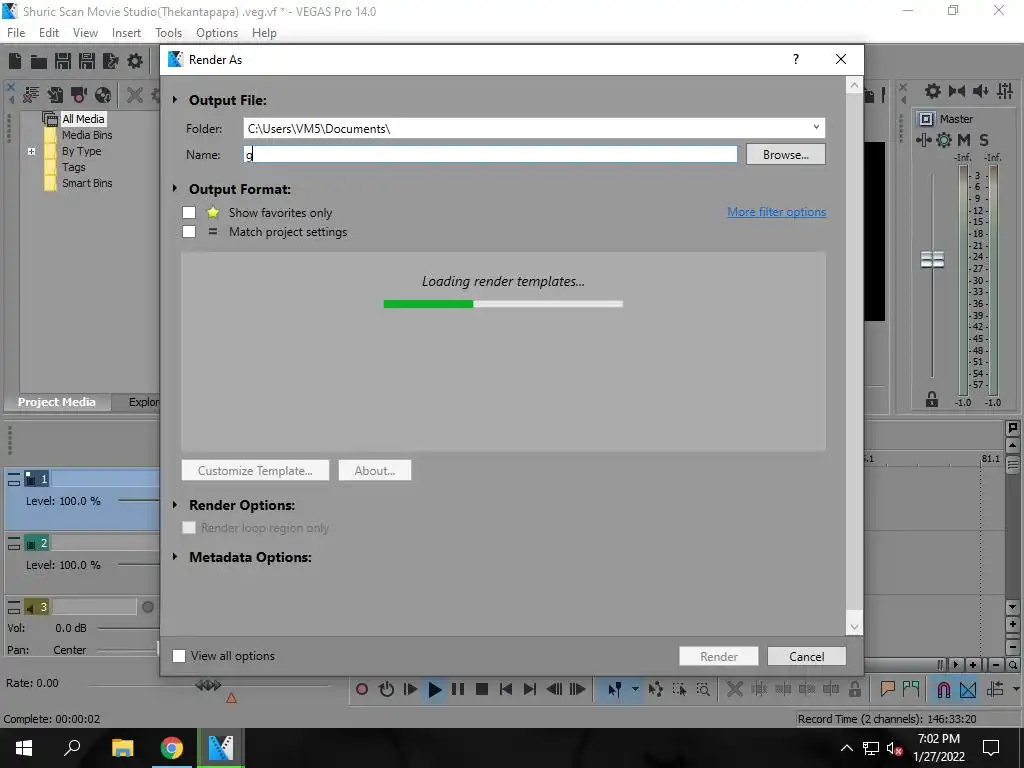Pause playback in transport bar

click(x=458, y=689)
